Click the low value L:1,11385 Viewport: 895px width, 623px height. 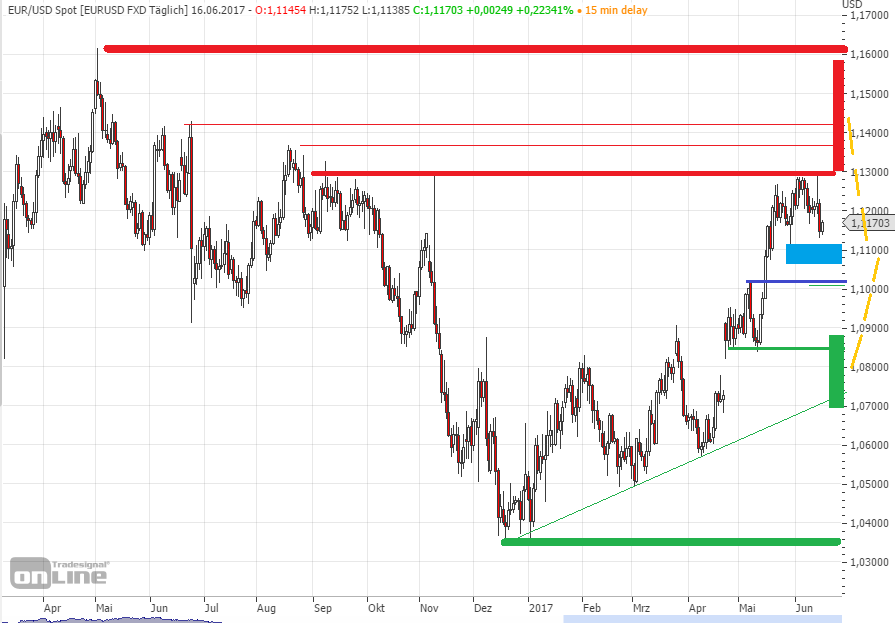click(x=385, y=10)
